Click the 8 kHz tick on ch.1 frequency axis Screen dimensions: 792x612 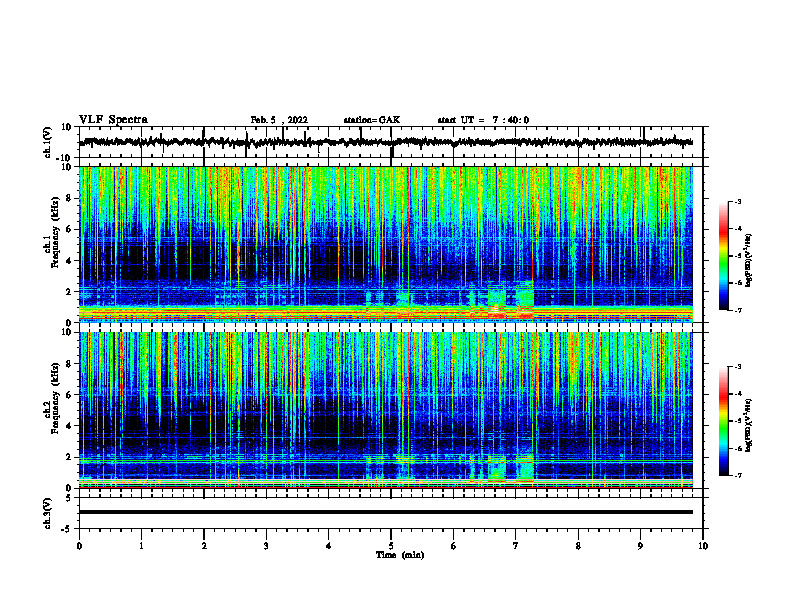click(x=69, y=198)
